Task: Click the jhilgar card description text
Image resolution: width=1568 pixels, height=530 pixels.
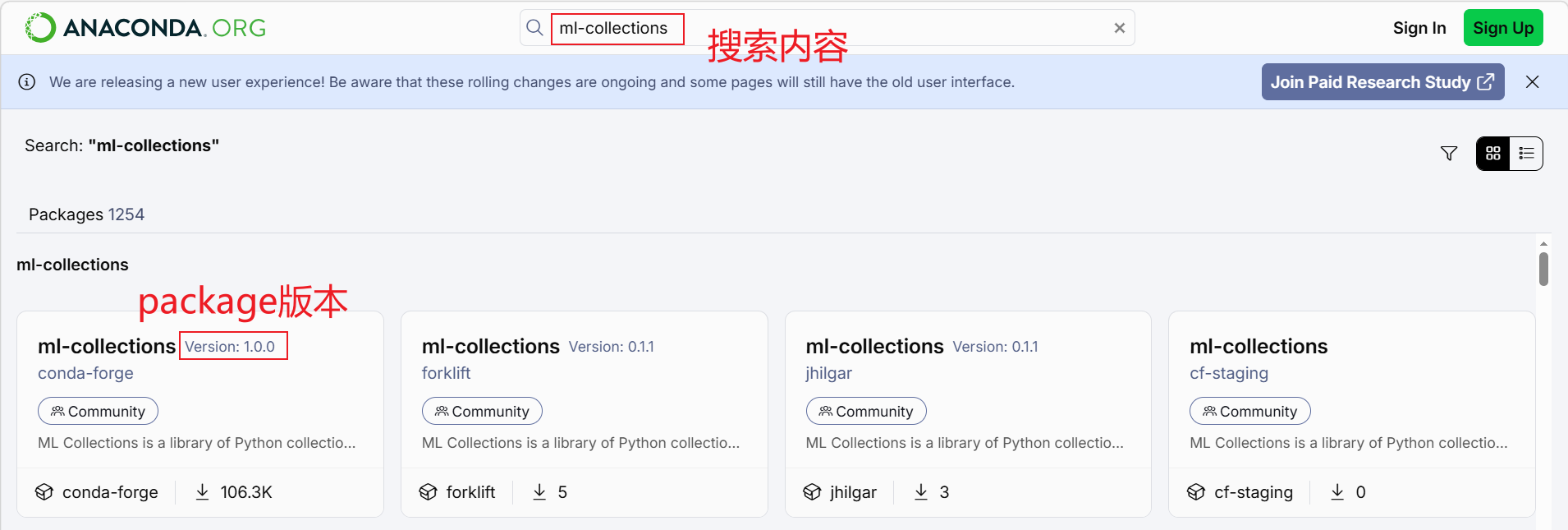Action: (965, 443)
